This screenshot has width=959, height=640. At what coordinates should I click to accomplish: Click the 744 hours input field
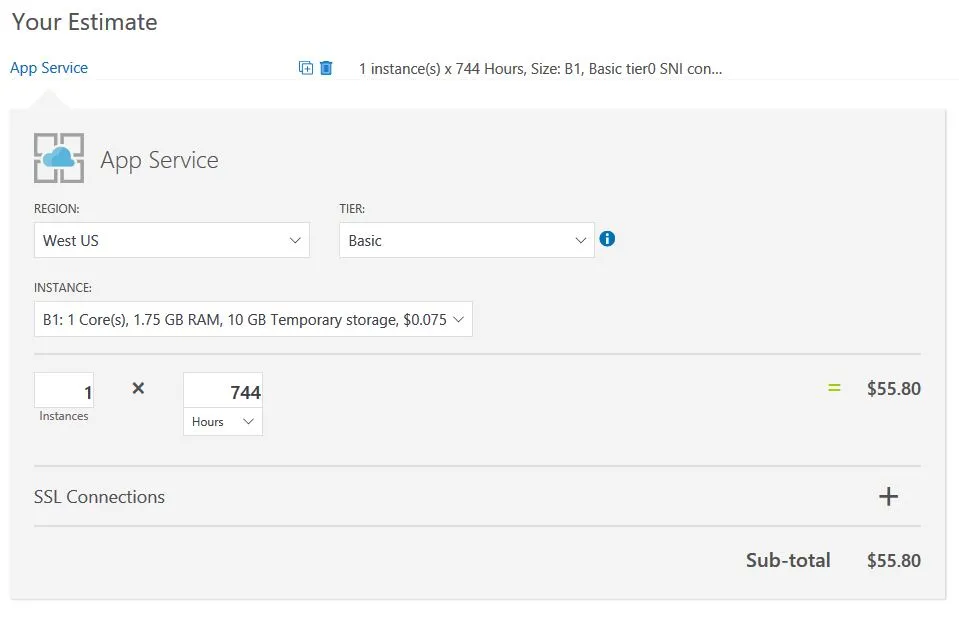(x=223, y=390)
